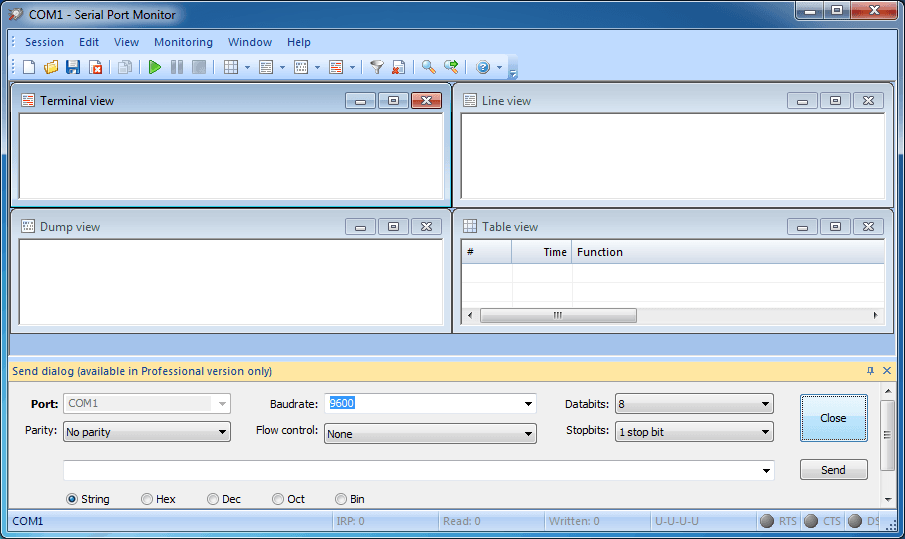The image size is (905, 539).
Task: Toggle Terminal view from toolbar icon
Action: pos(336,67)
